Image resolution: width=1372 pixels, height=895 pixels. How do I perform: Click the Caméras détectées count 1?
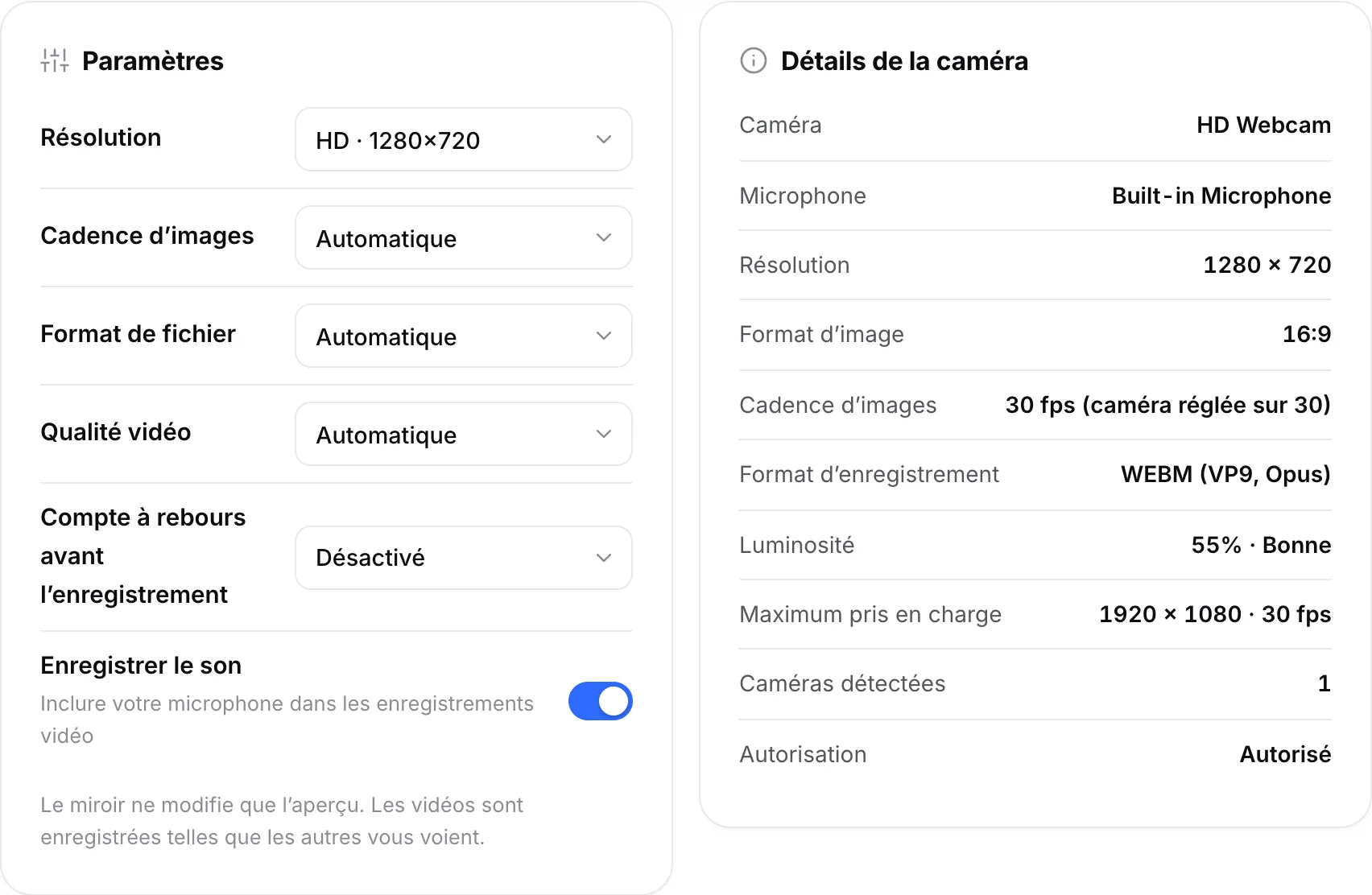coord(1324,683)
